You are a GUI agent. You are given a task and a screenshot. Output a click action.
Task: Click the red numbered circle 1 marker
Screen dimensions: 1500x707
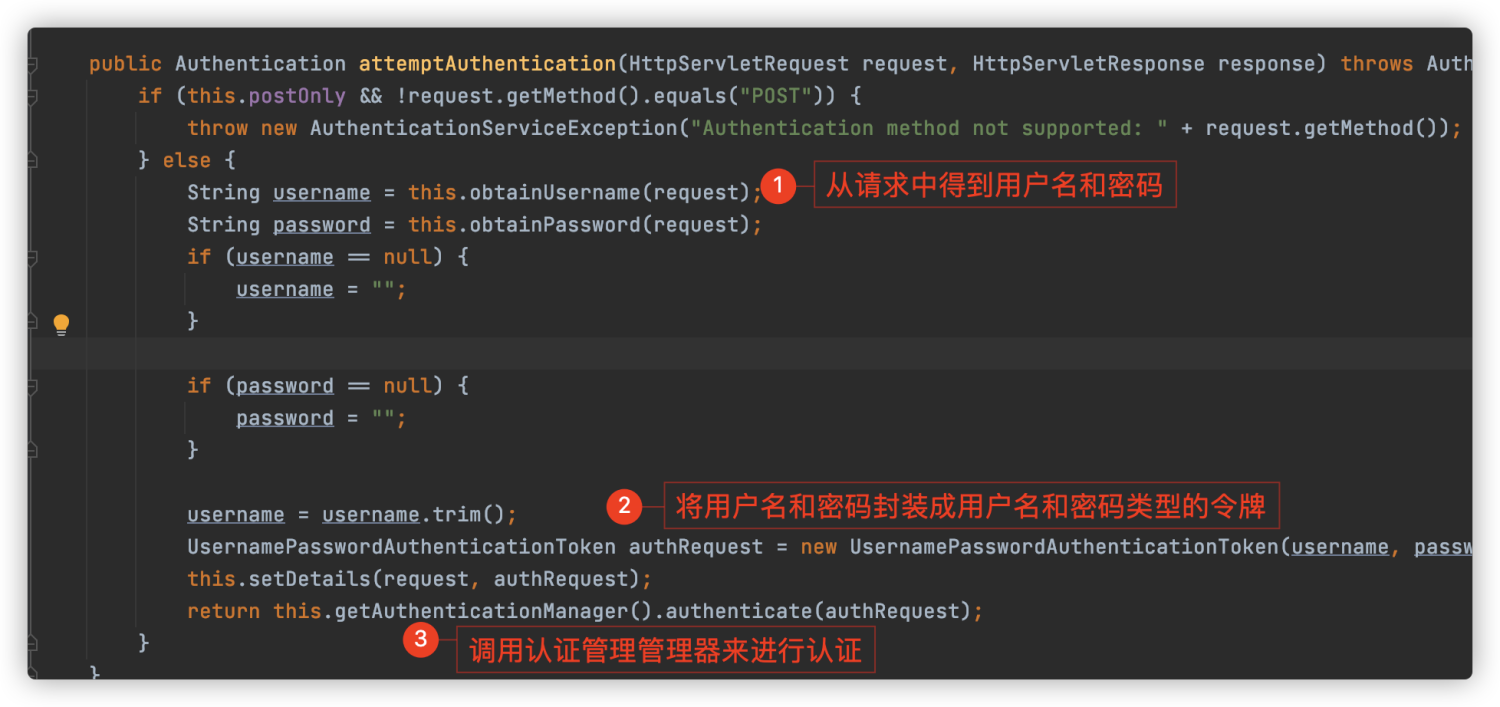777,186
